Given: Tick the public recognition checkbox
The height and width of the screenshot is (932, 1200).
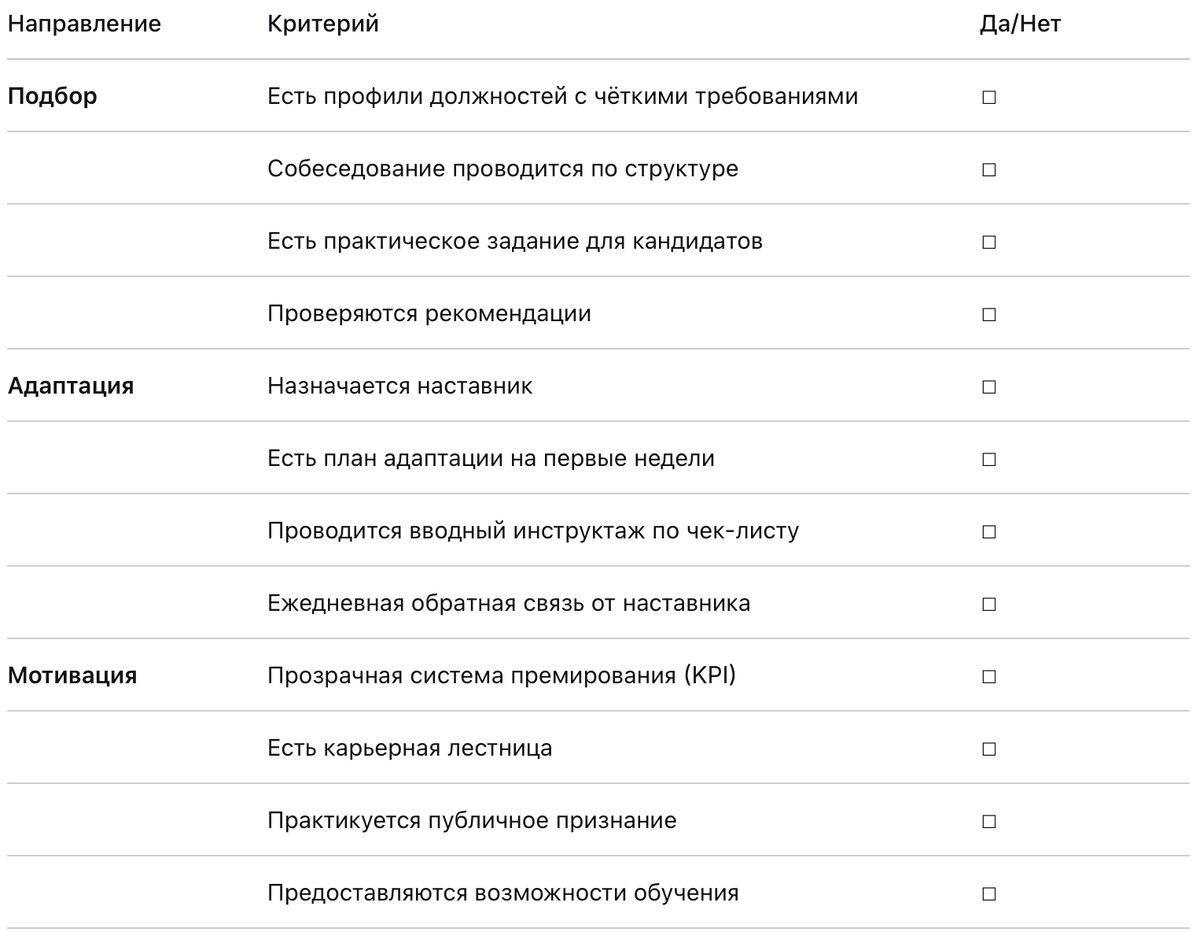Looking at the screenshot, I should pos(988,822).
